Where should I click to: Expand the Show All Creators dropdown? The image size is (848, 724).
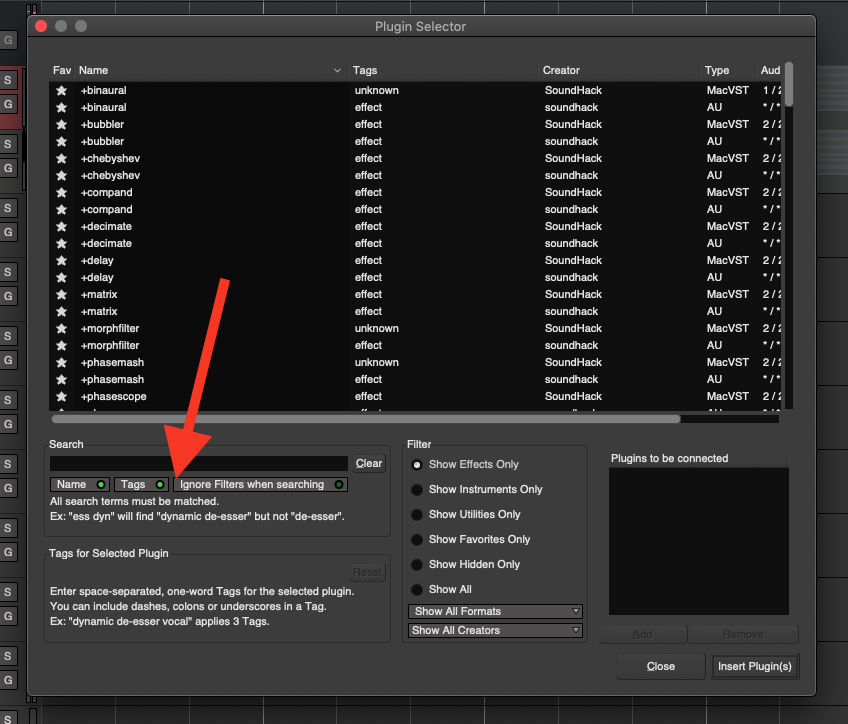tap(495, 630)
